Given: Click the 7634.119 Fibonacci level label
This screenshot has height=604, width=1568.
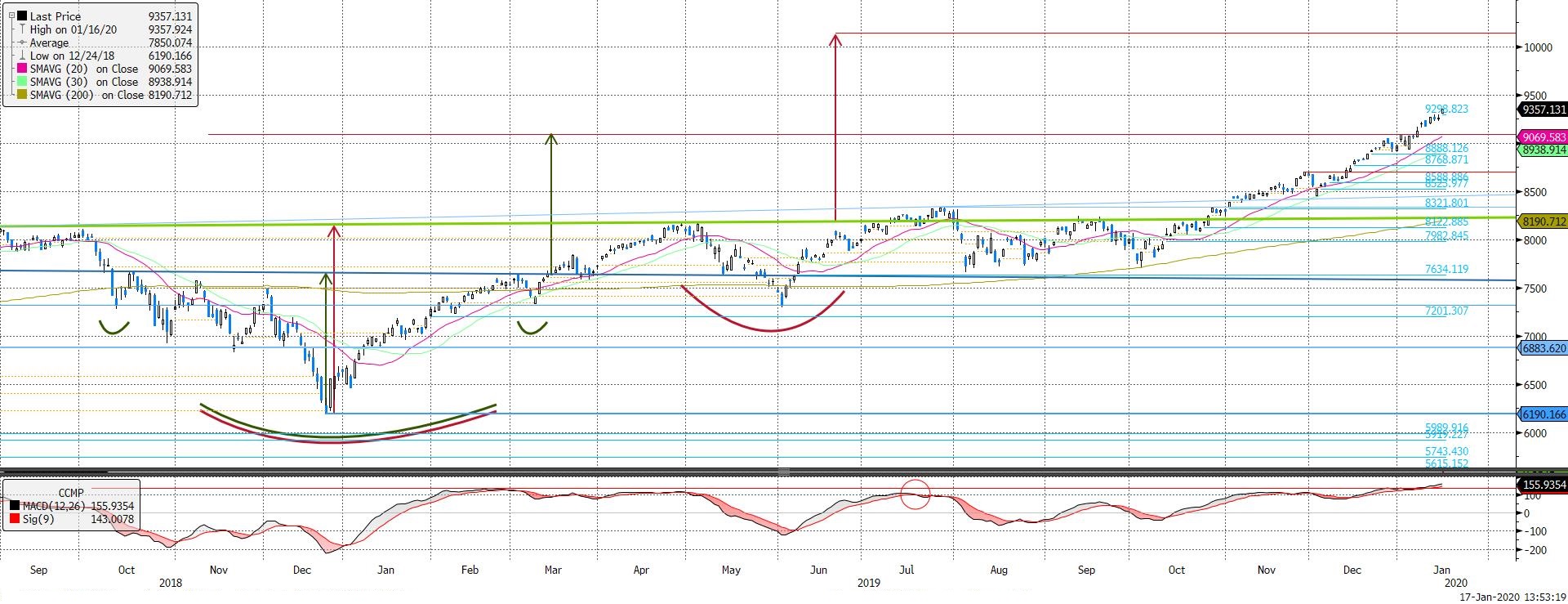Looking at the screenshot, I should coord(1446,269).
